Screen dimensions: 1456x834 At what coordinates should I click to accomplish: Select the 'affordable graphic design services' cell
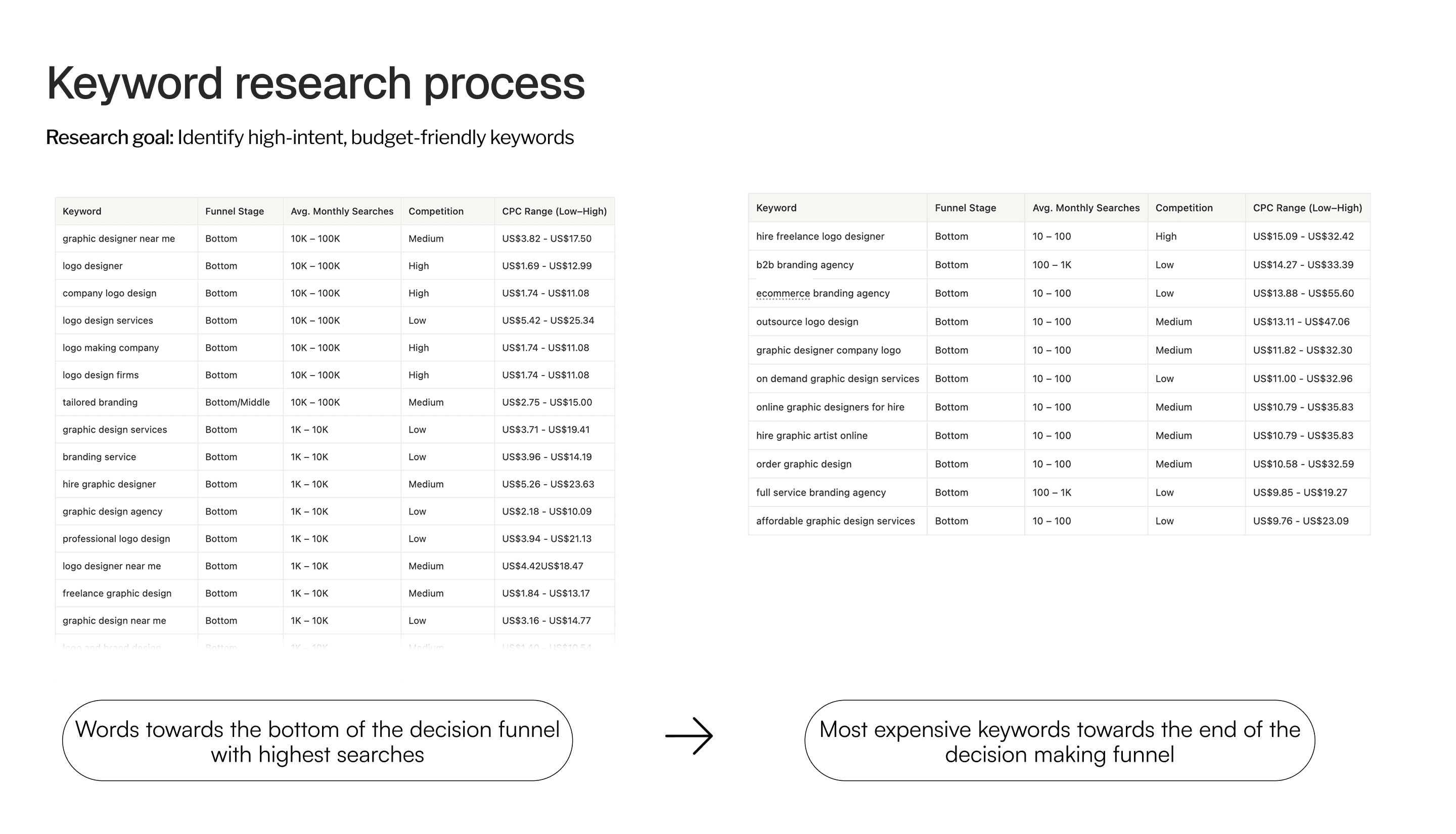tap(835, 521)
